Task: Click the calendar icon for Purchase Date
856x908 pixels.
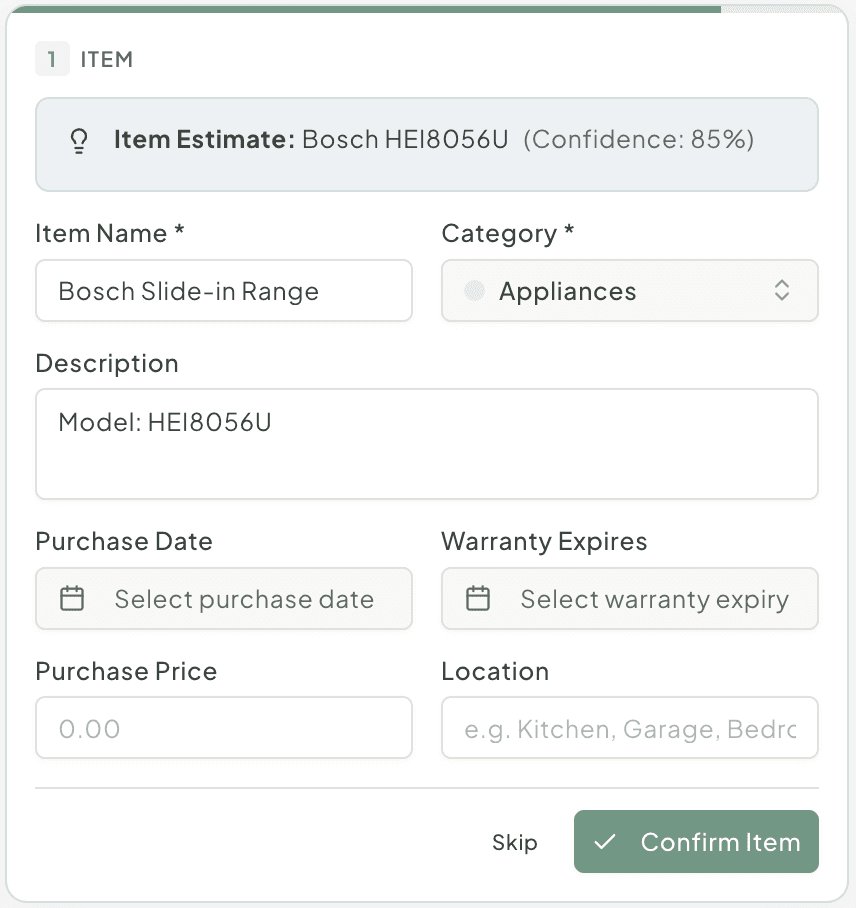Action: (70, 598)
